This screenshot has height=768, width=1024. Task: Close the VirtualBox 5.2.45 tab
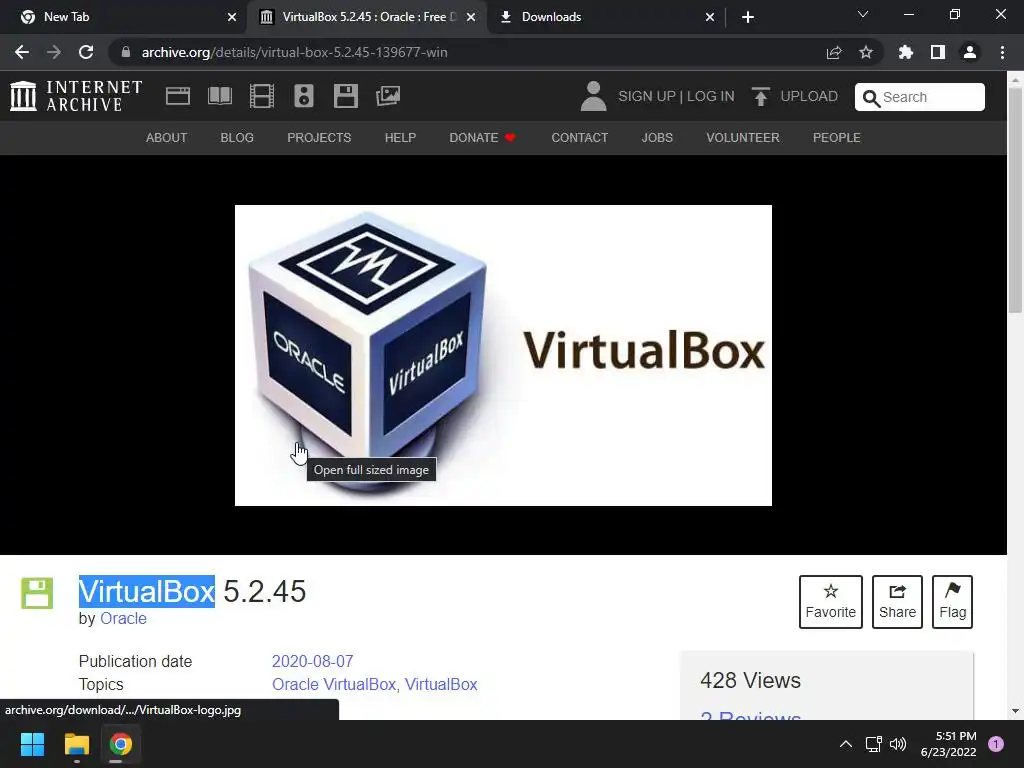pos(471,17)
